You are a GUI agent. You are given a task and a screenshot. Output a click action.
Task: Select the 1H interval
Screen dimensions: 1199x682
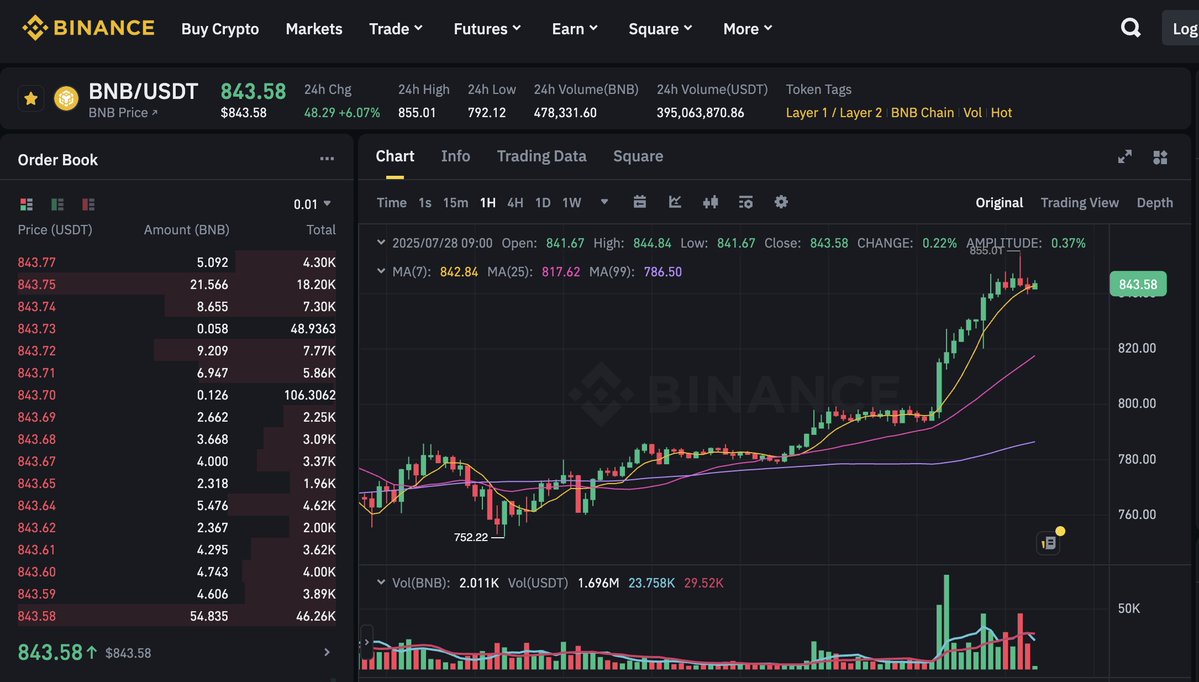(488, 203)
